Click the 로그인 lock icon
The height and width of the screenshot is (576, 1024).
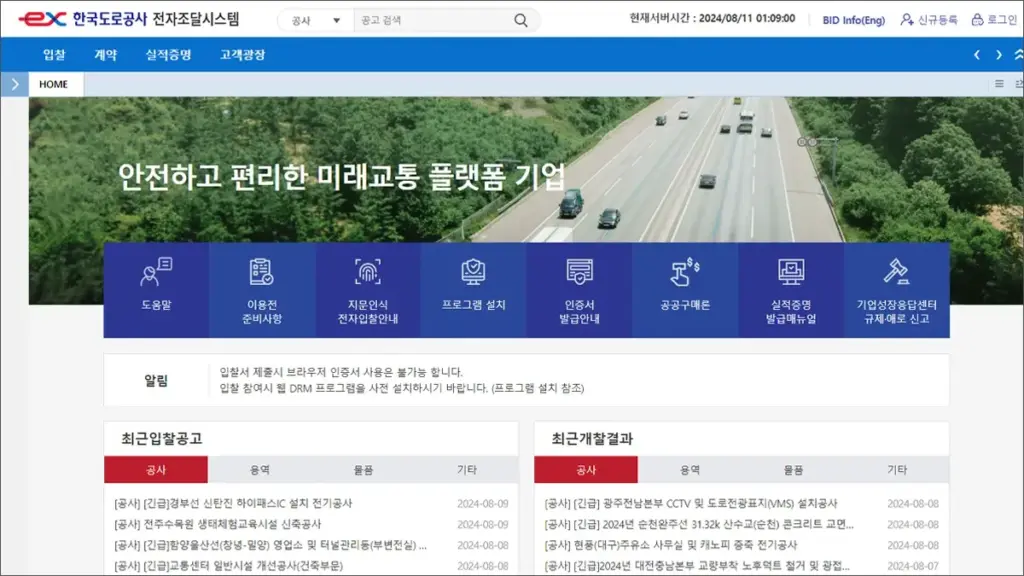pos(977,20)
